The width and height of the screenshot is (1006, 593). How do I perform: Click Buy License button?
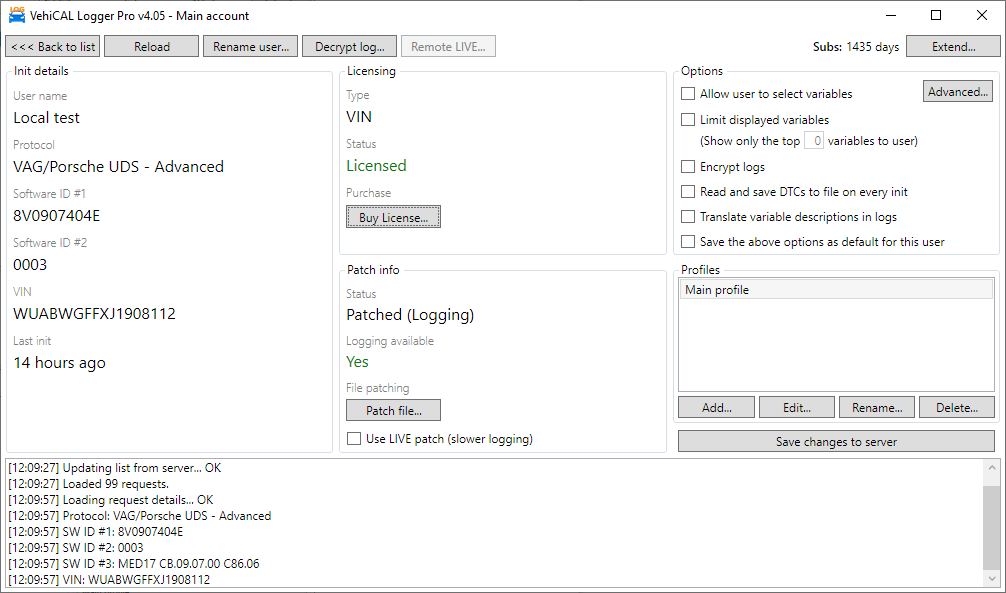pos(393,217)
